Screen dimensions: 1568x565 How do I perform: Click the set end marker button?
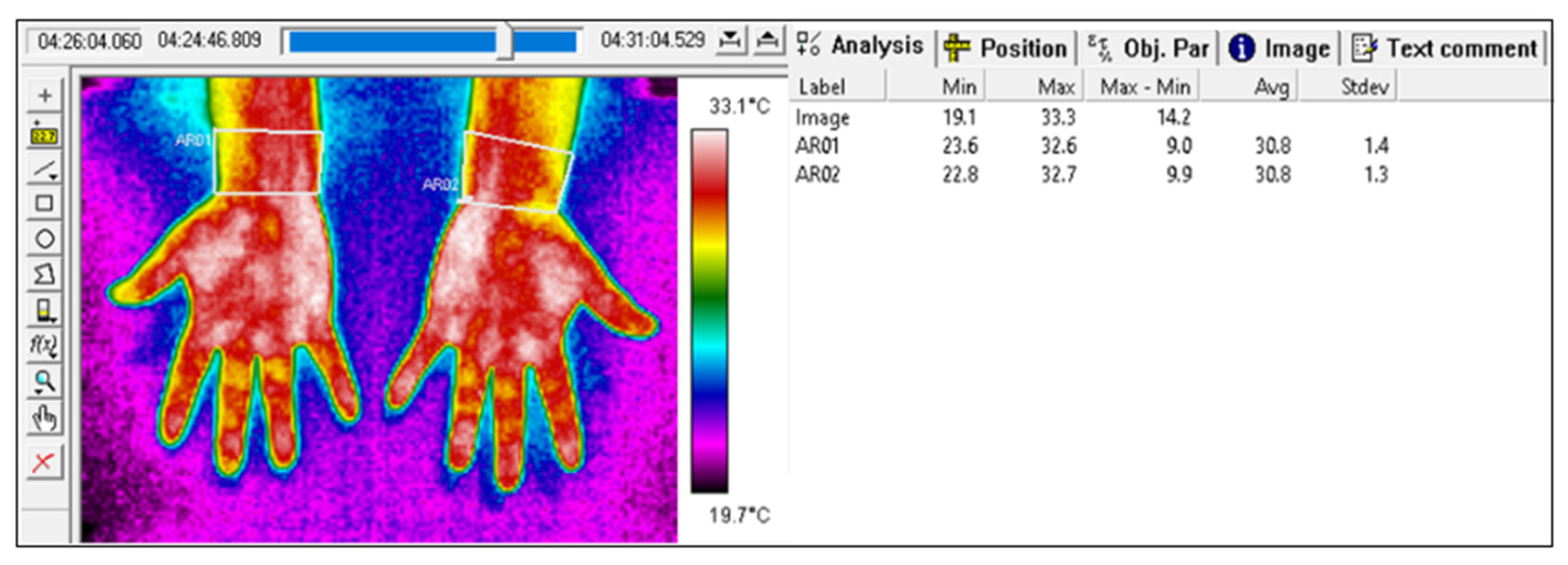(x=768, y=41)
